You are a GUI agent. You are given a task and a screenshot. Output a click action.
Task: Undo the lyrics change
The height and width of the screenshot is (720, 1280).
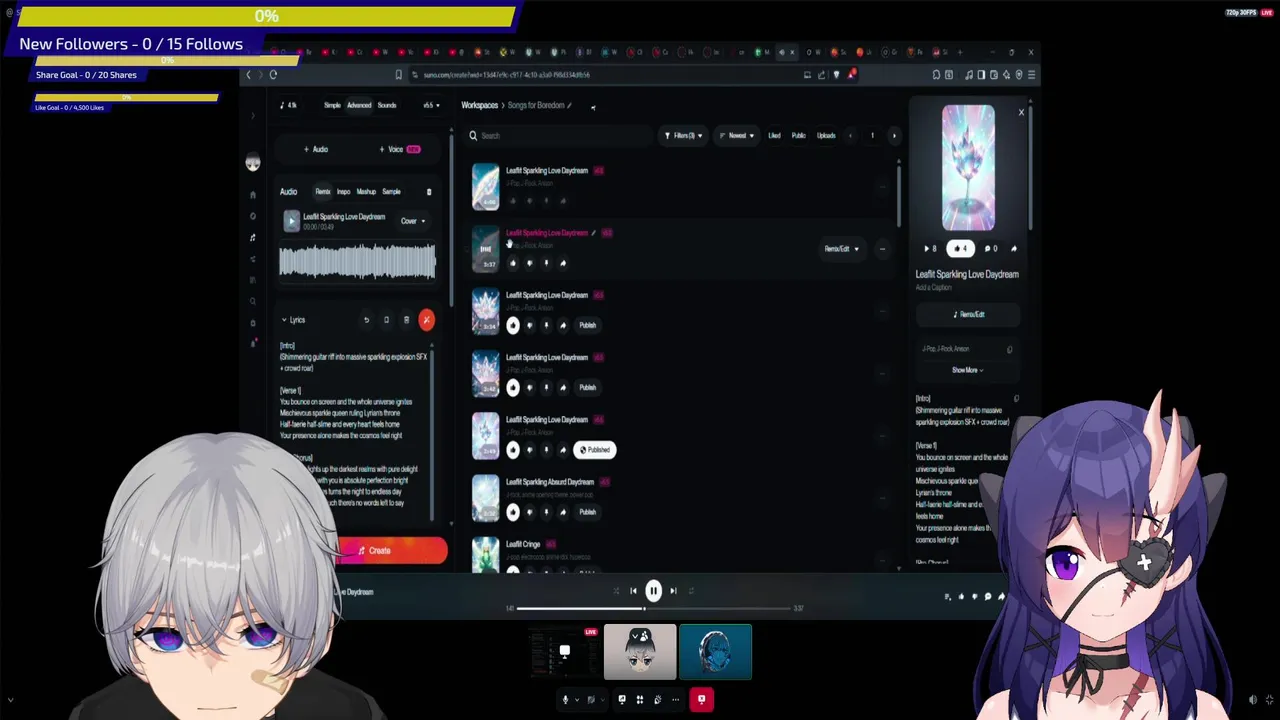click(366, 320)
